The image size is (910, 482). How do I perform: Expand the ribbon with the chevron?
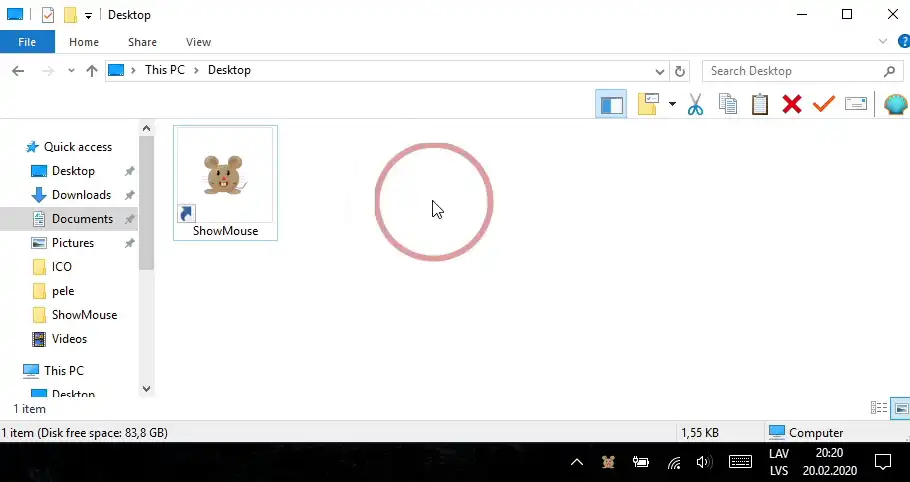[883, 41]
